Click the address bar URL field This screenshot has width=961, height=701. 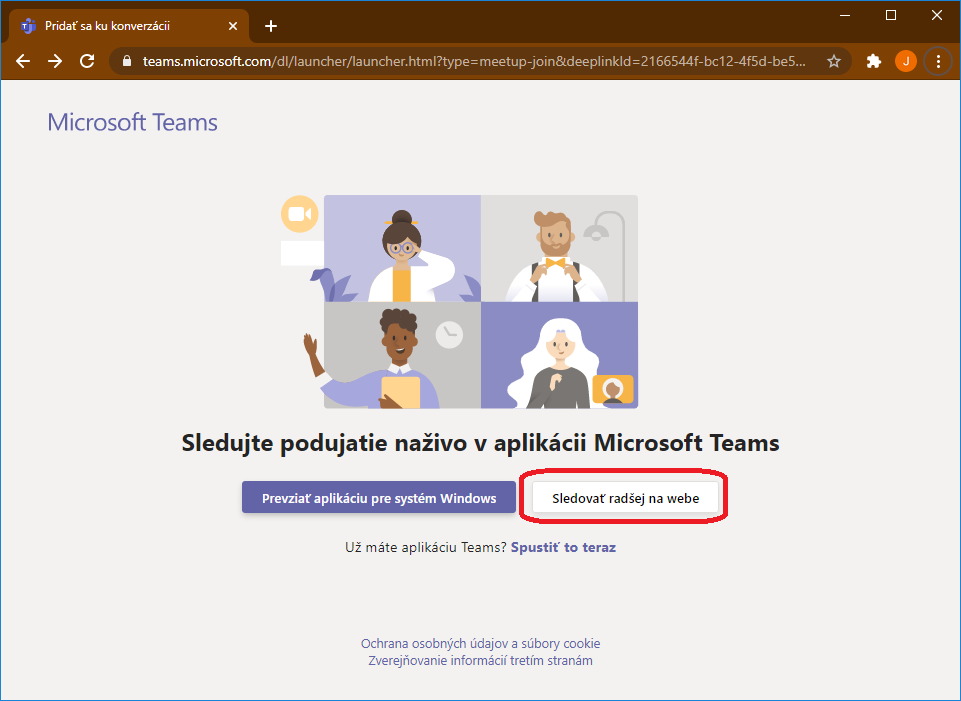coord(470,61)
